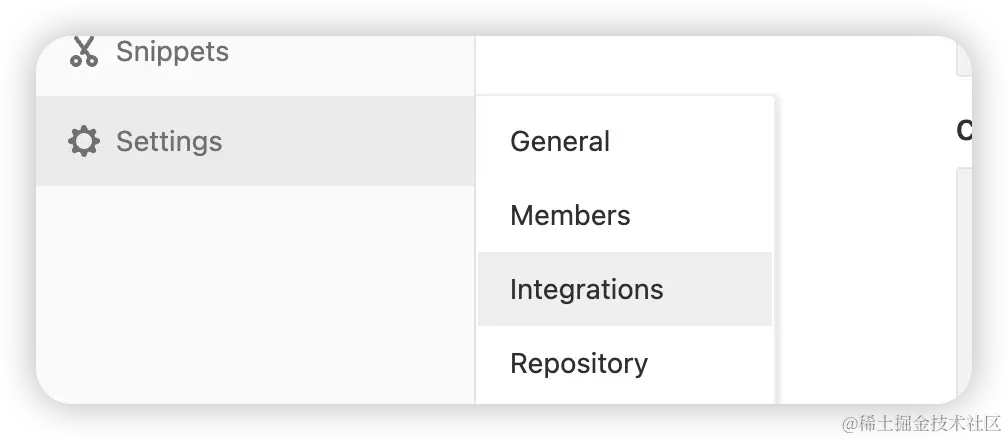This screenshot has width=1008, height=440.
Task: Open Snippets from the sidebar
Action: coord(172,52)
